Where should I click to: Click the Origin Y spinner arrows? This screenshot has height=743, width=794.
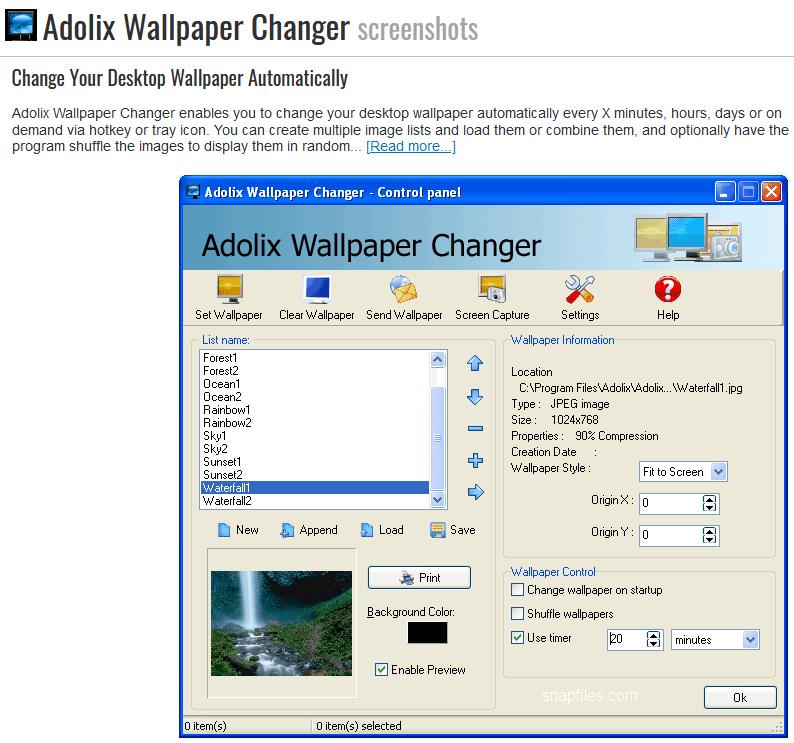tap(709, 535)
